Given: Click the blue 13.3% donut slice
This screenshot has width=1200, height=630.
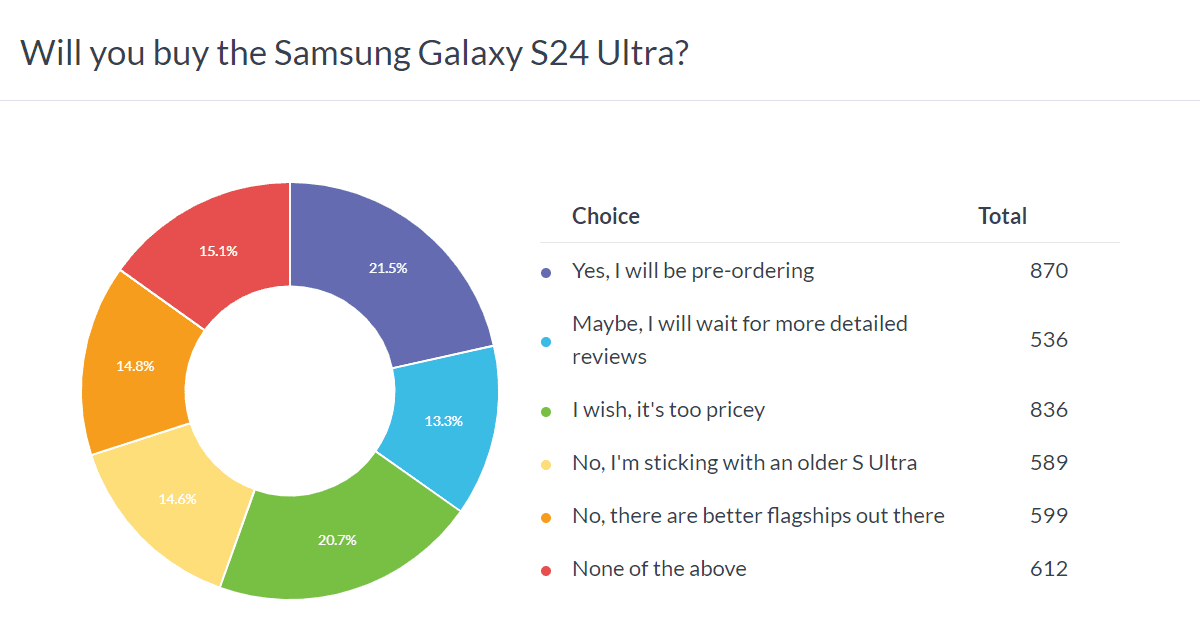Looking at the screenshot, I should [x=445, y=420].
